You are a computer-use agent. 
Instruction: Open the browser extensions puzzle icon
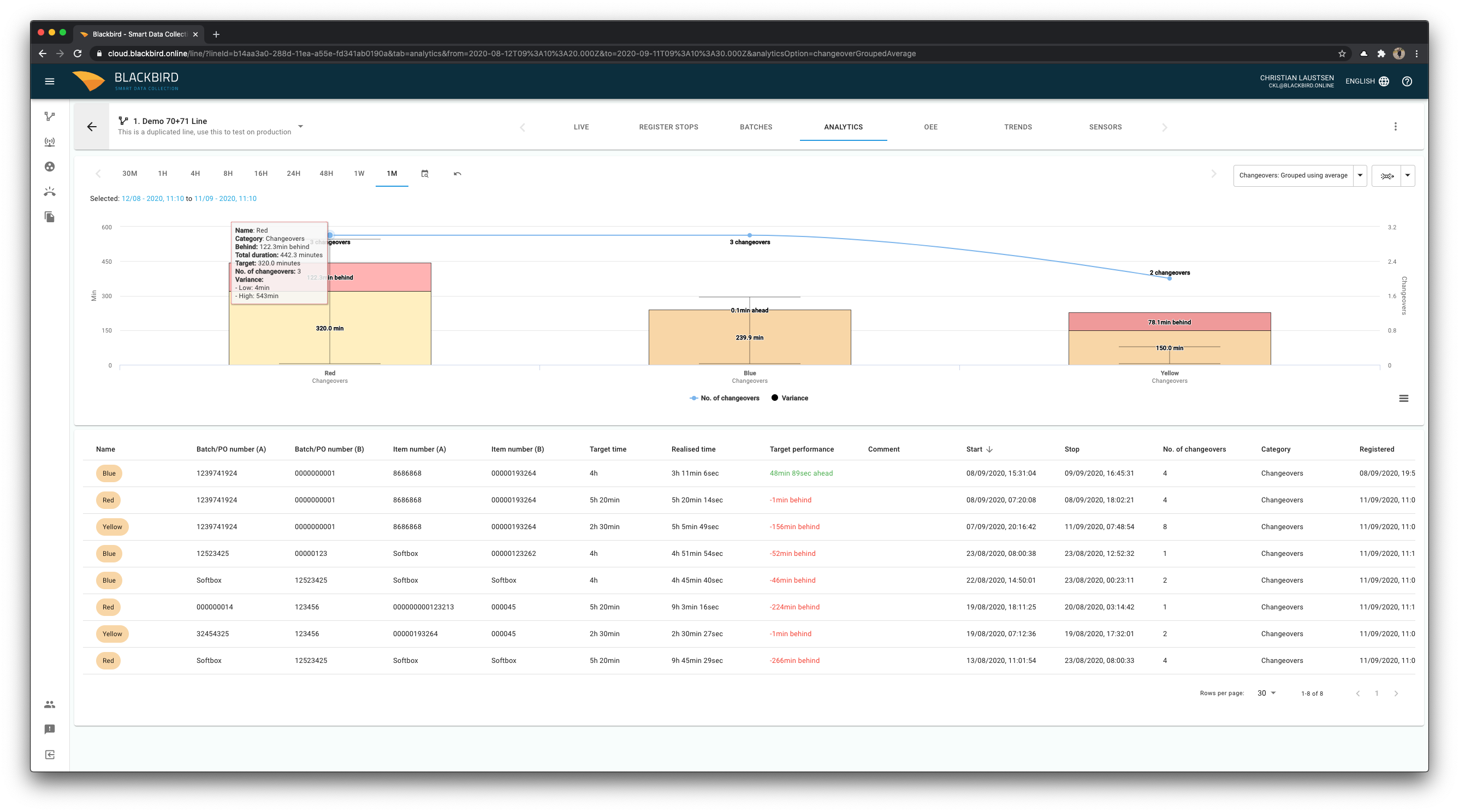tap(1381, 54)
